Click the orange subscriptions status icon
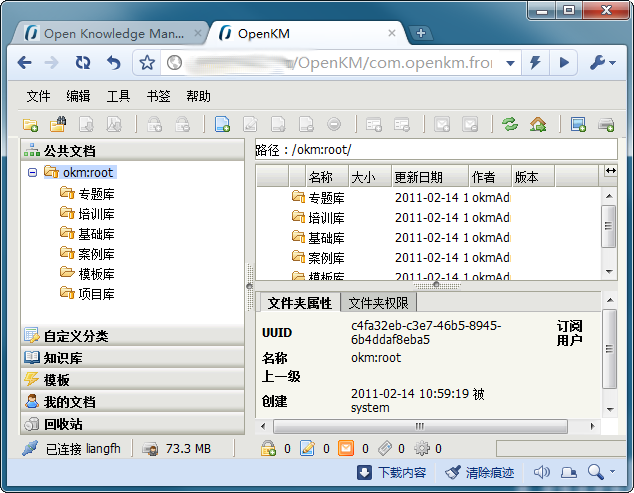The height and width of the screenshot is (493, 634). coord(346,448)
